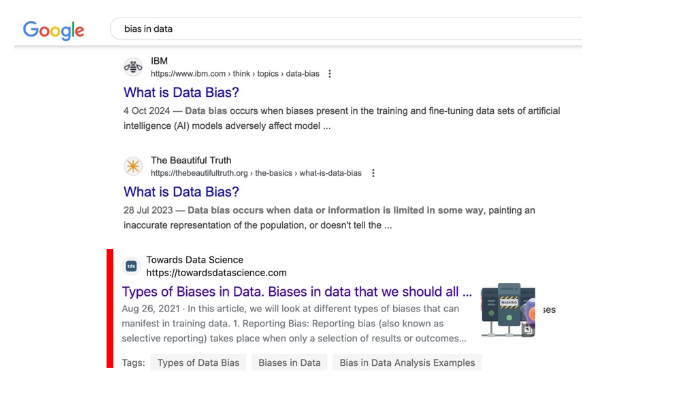The width and height of the screenshot is (693, 398).
Task: Select the "Types of Data Bias" tag
Action: [198, 363]
